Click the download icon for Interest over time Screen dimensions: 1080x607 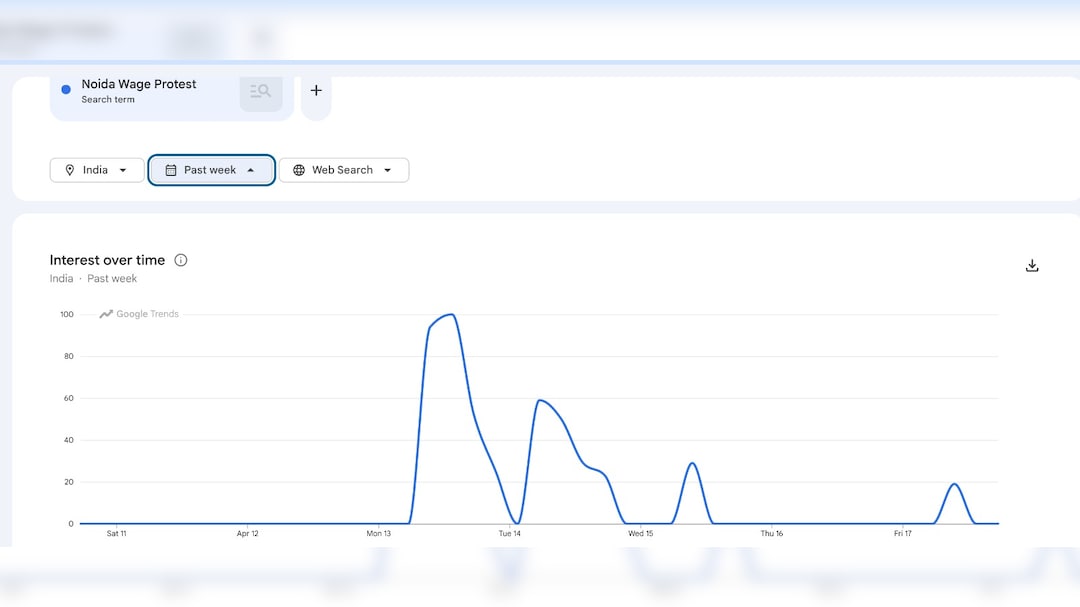tap(1032, 266)
